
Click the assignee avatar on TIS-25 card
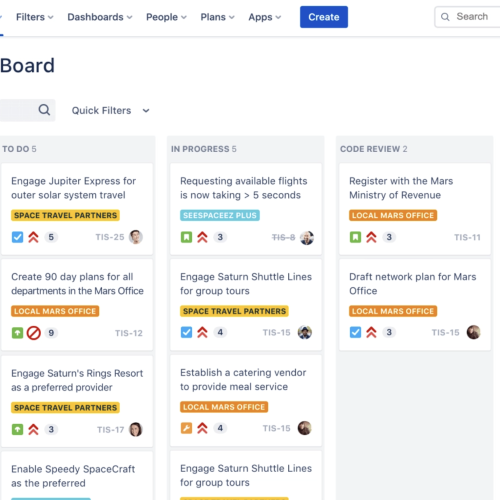(136, 237)
